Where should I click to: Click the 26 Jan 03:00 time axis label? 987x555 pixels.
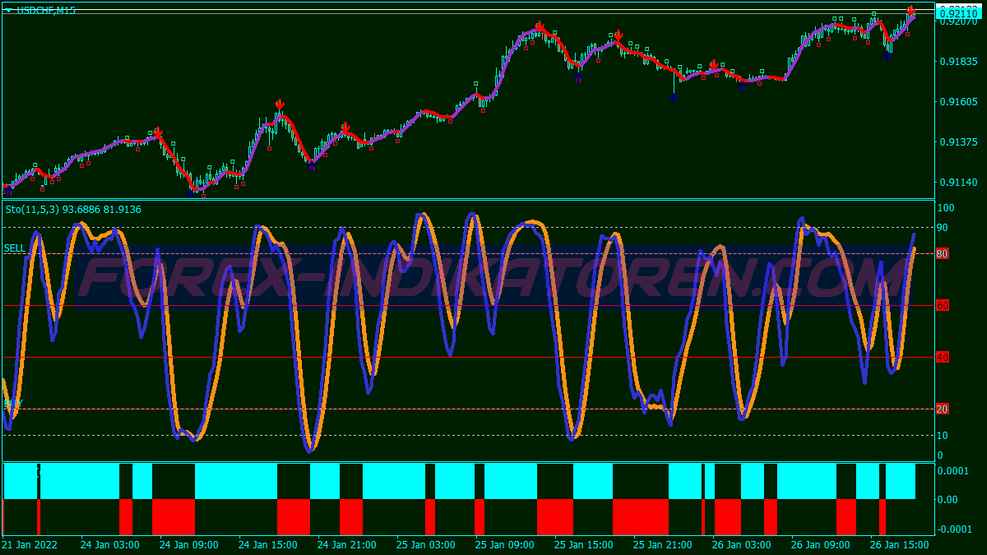(749, 546)
